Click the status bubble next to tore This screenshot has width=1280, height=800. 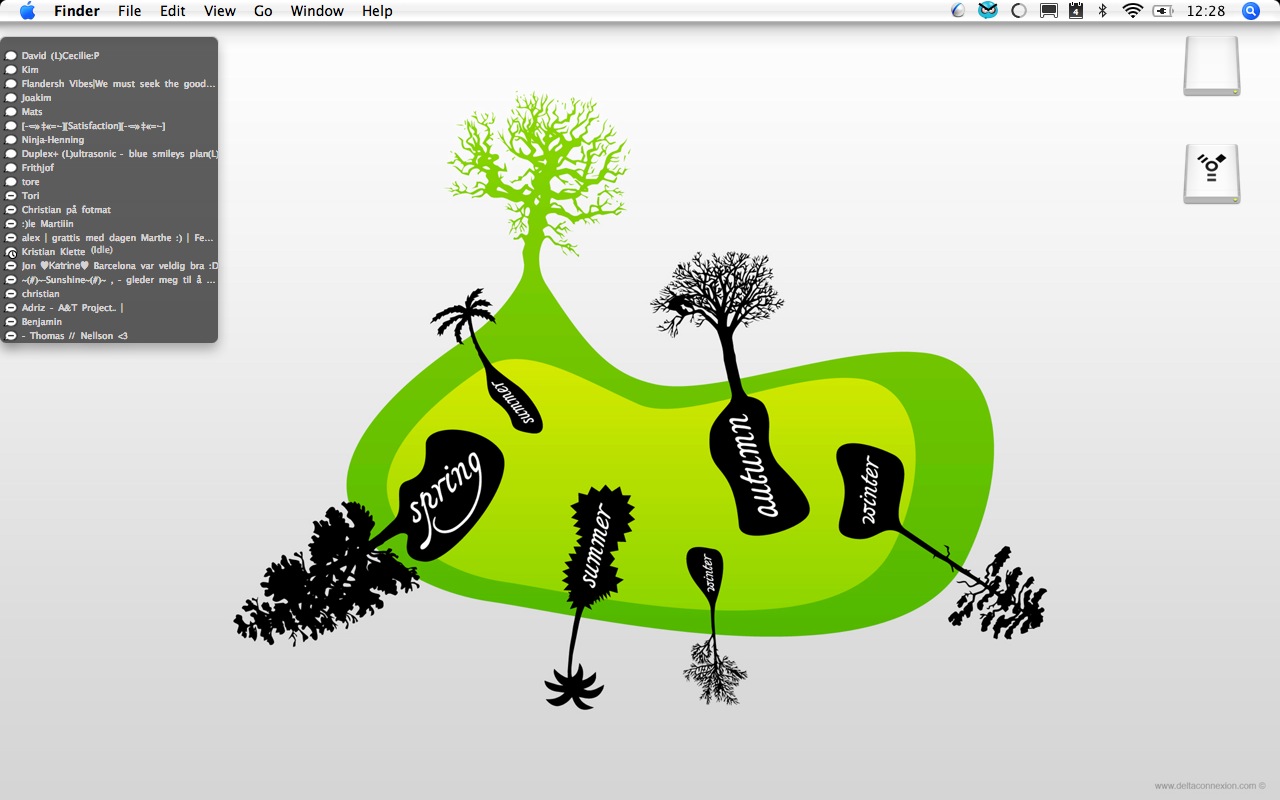click(11, 182)
